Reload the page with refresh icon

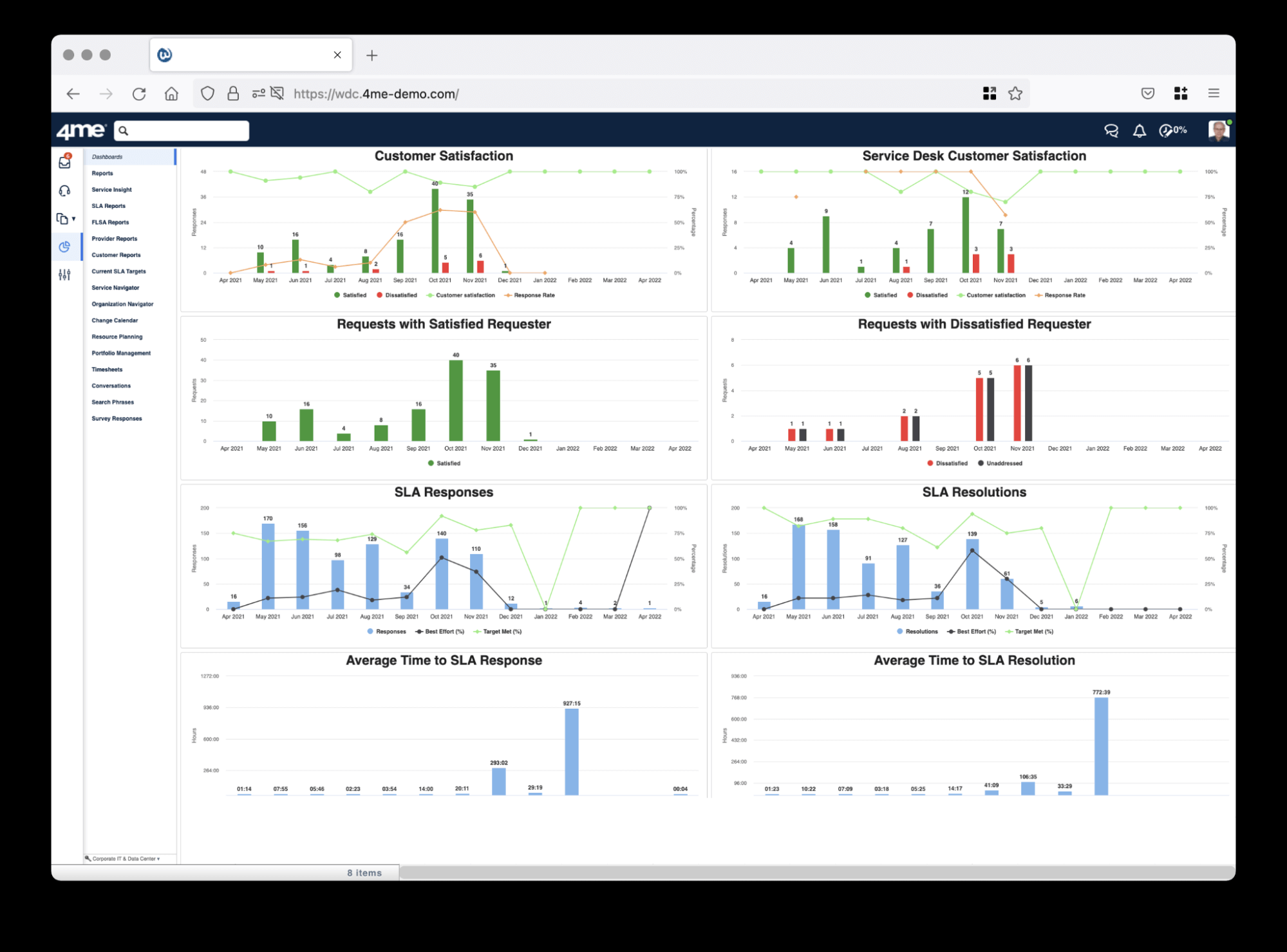139,94
